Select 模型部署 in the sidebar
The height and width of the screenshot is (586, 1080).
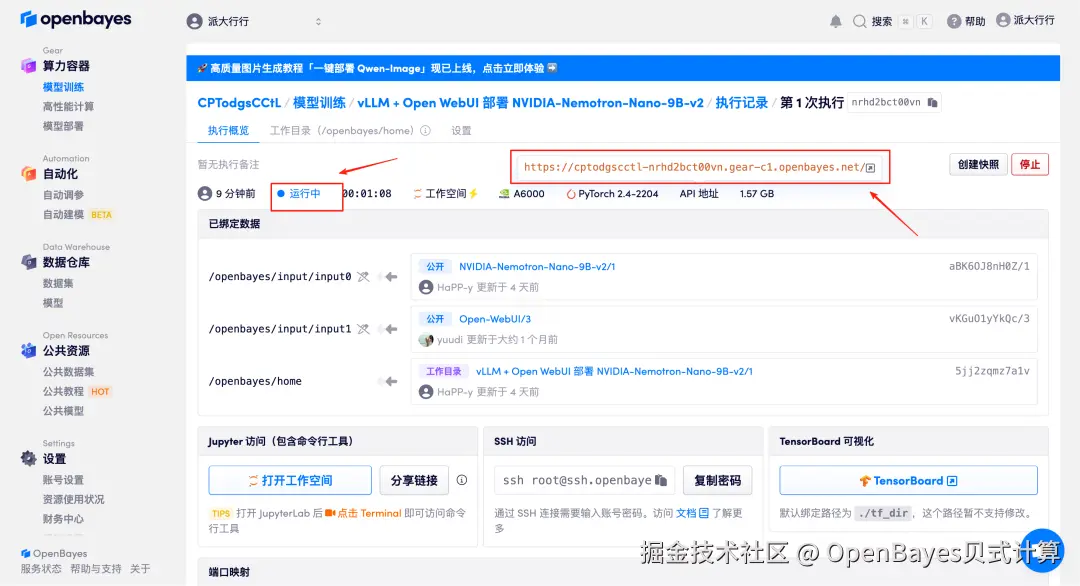[63, 126]
